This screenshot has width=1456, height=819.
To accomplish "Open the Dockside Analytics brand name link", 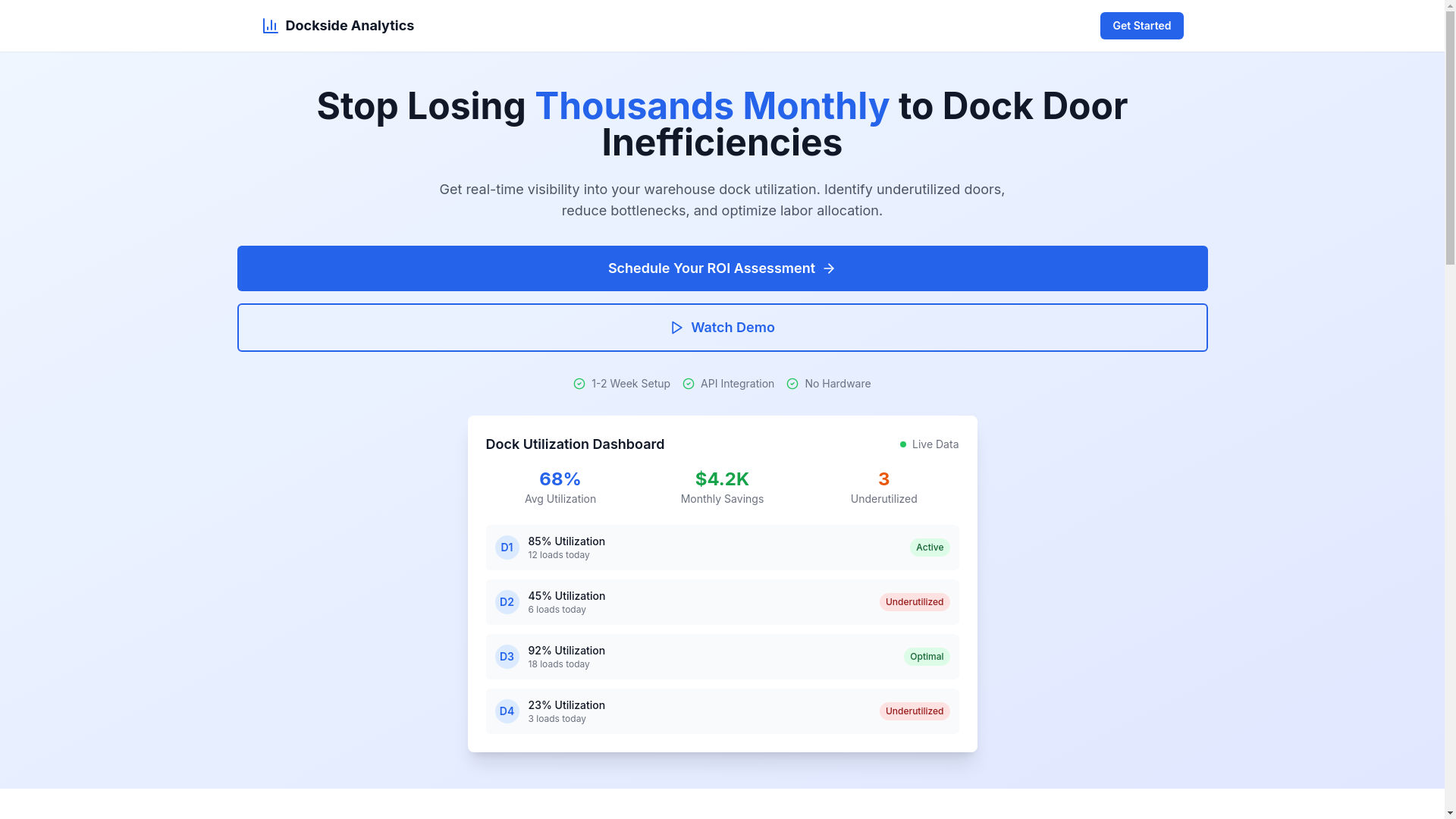I will tap(350, 26).
